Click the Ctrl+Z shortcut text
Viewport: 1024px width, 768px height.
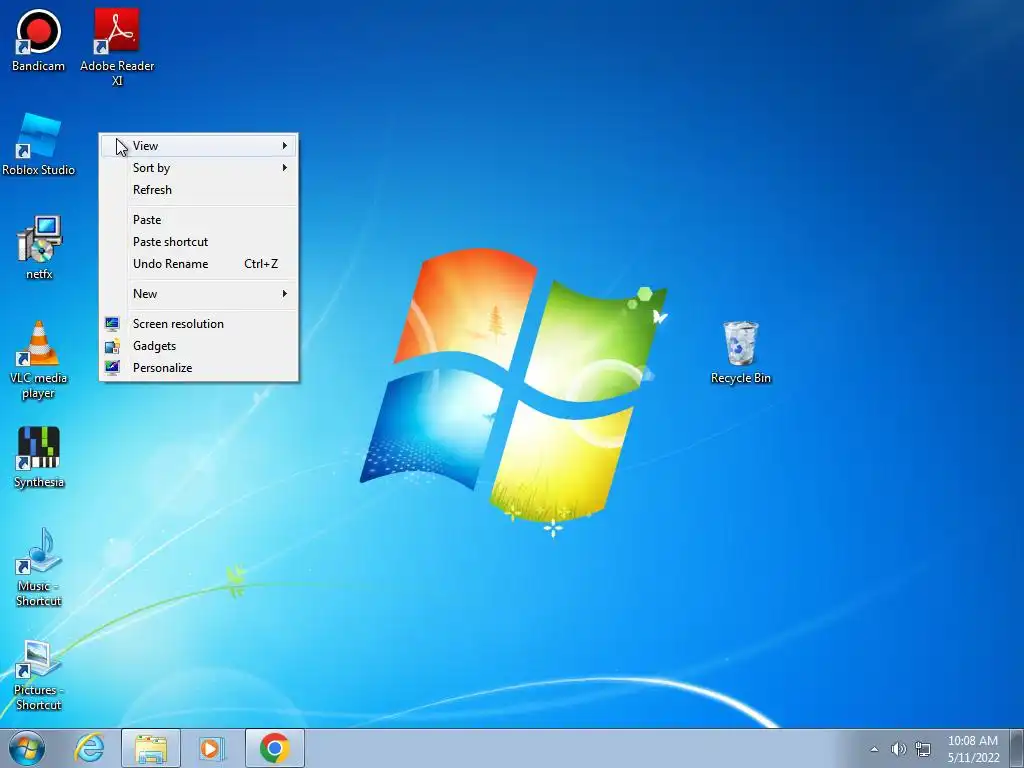click(261, 264)
